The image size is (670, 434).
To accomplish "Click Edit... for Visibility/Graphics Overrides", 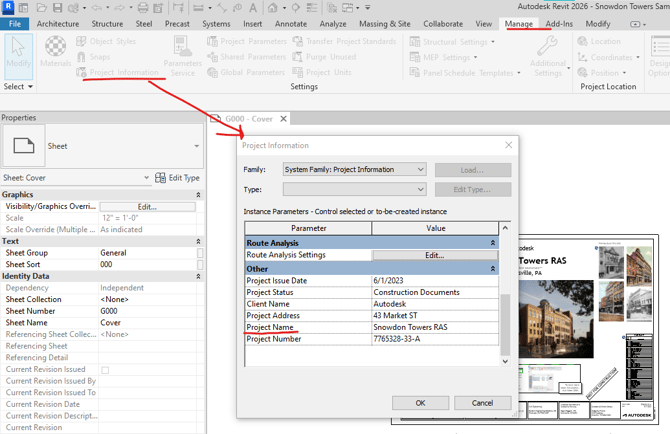I will tap(147, 207).
